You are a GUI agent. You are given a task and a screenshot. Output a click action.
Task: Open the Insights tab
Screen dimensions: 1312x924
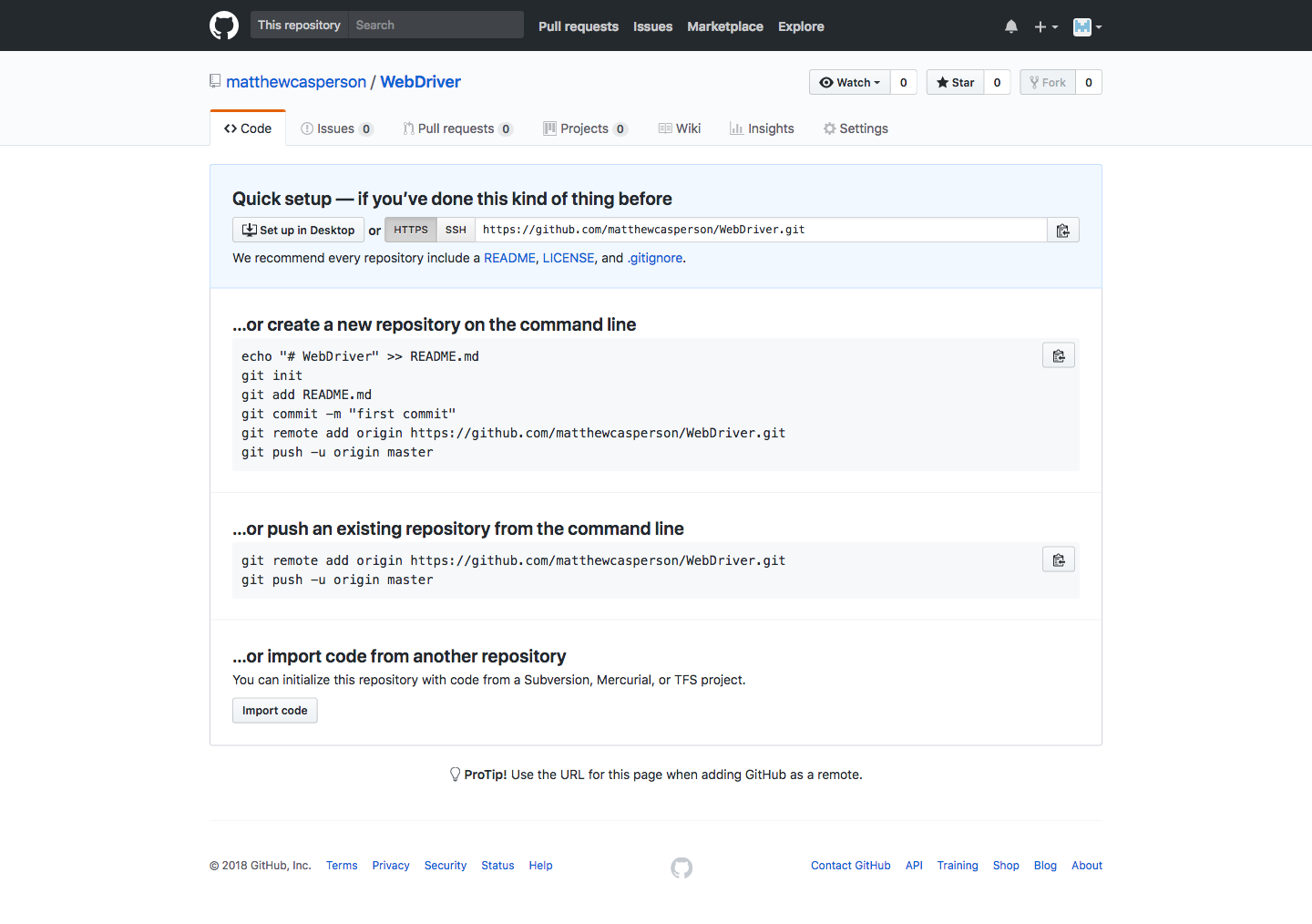coord(762,128)
